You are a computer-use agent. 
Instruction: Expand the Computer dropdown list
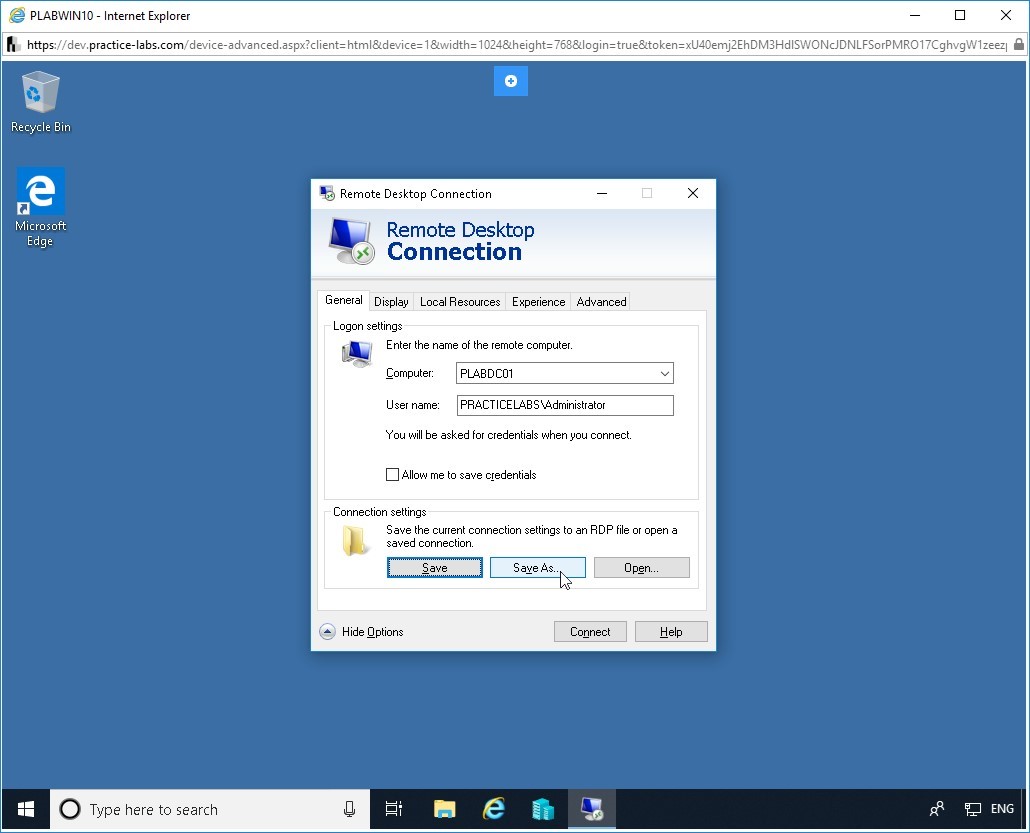[x=665, y=374]
